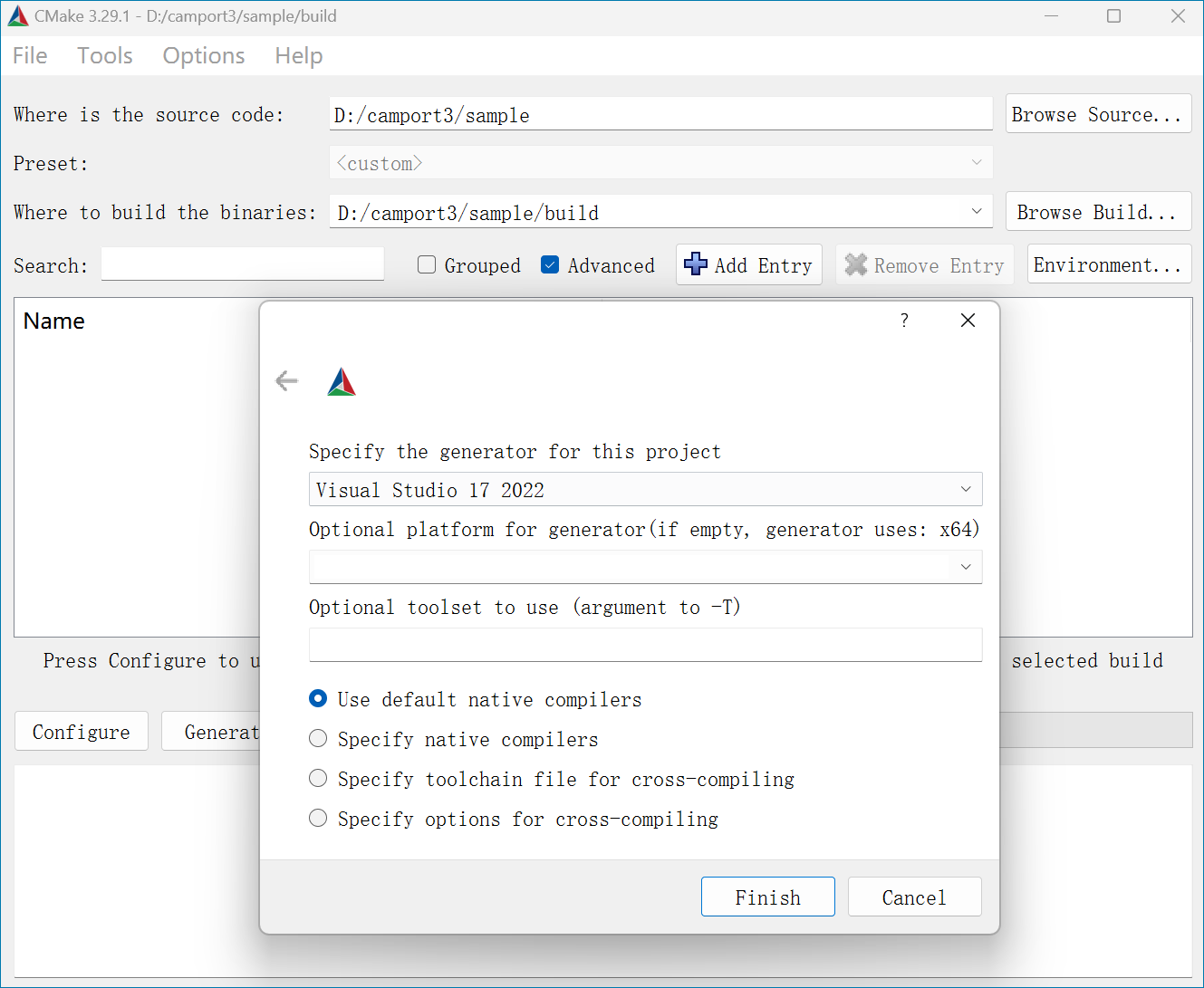
Task: Choose Specify toolchain file for cross-compiling
Action: (318, 778)
